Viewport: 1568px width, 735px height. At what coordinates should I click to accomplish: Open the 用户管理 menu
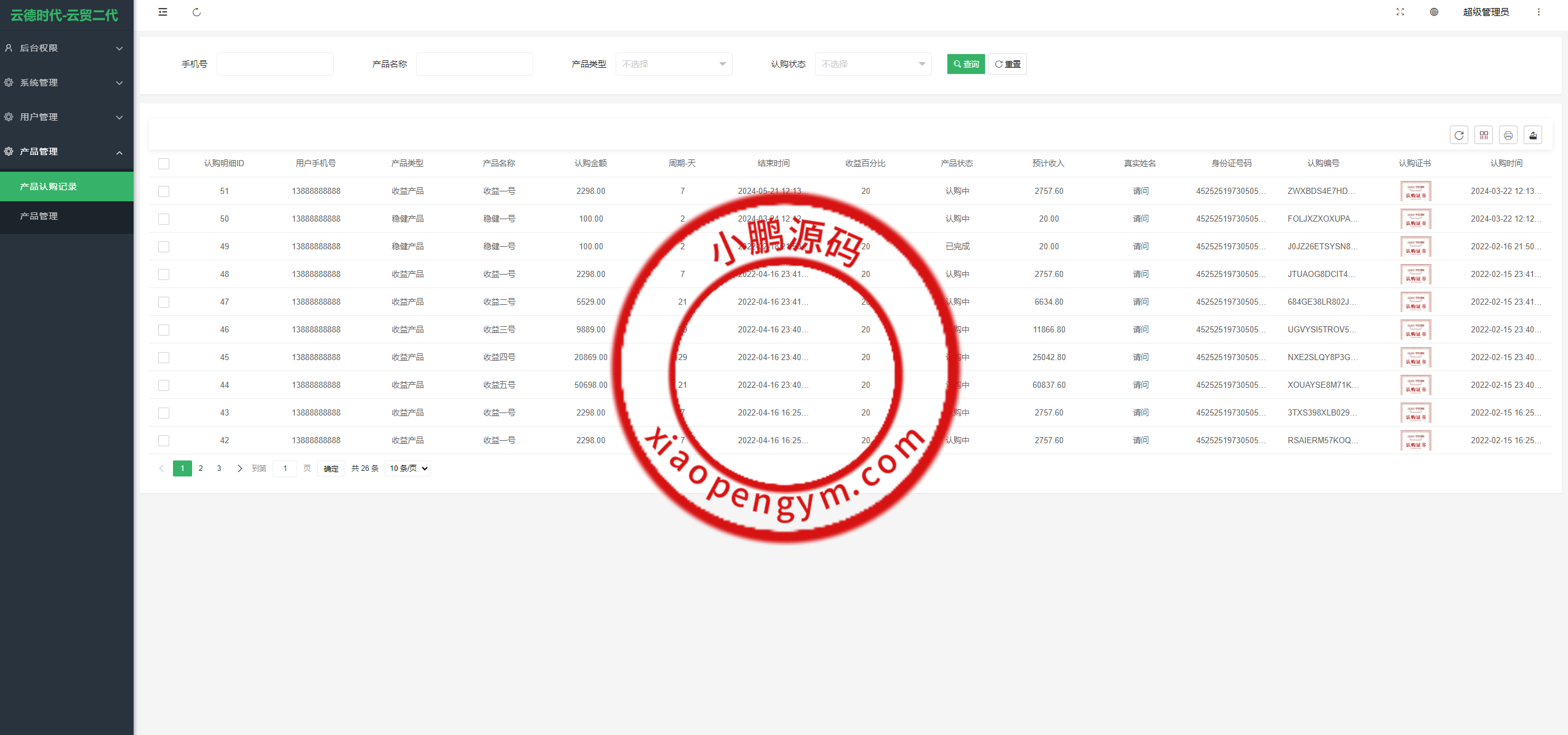[66, 116]
